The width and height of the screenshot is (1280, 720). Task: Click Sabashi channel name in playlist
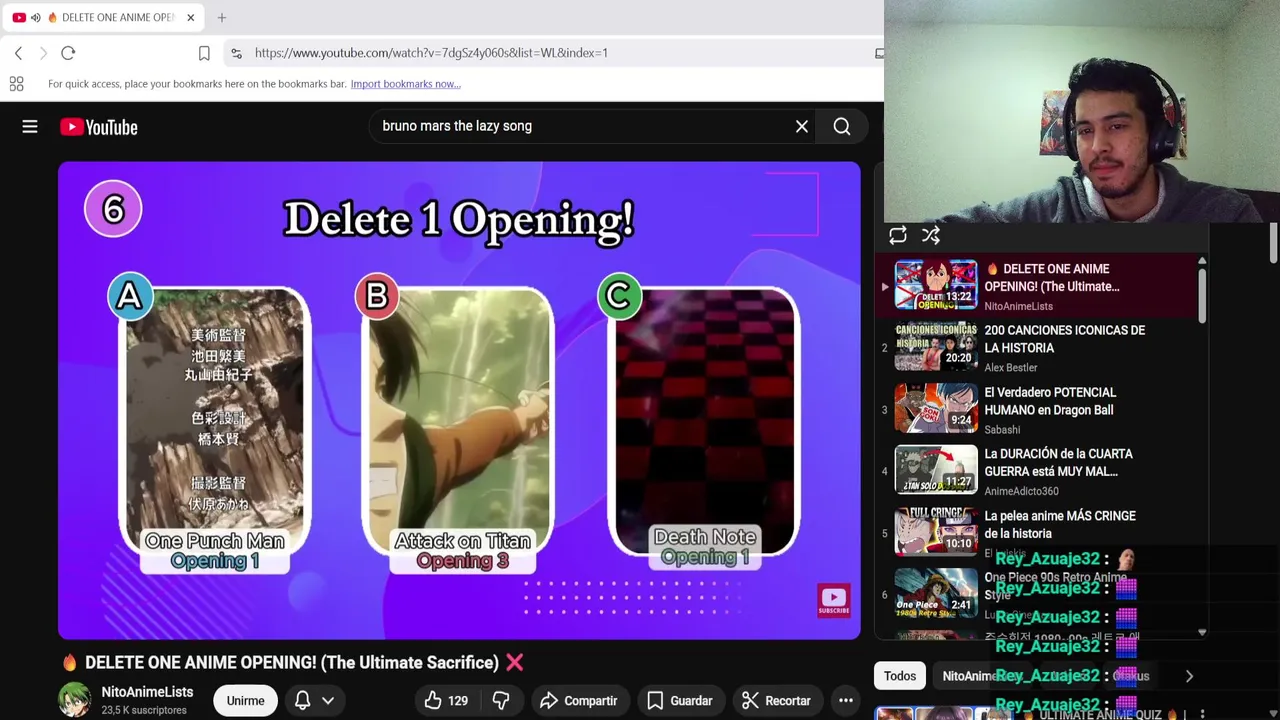(x=1002, y=430)
